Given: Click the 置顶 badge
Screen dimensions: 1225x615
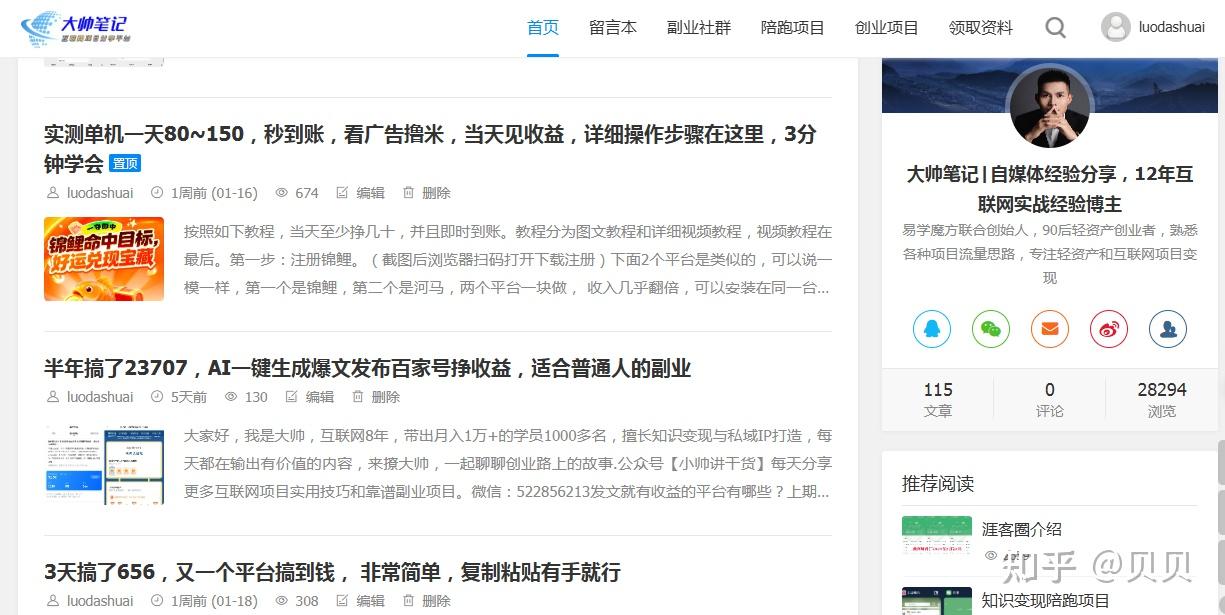Looking at the screenshot, I should 125,163.
